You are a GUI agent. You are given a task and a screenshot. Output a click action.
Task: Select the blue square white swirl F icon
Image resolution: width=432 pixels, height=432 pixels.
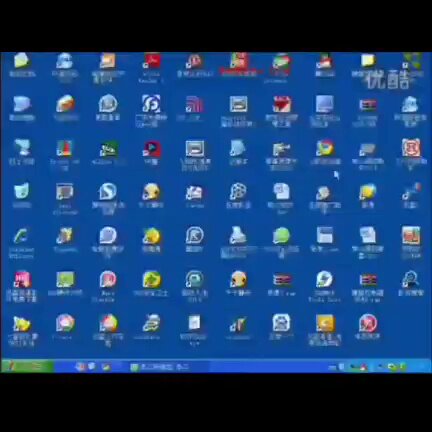[151, 104]
